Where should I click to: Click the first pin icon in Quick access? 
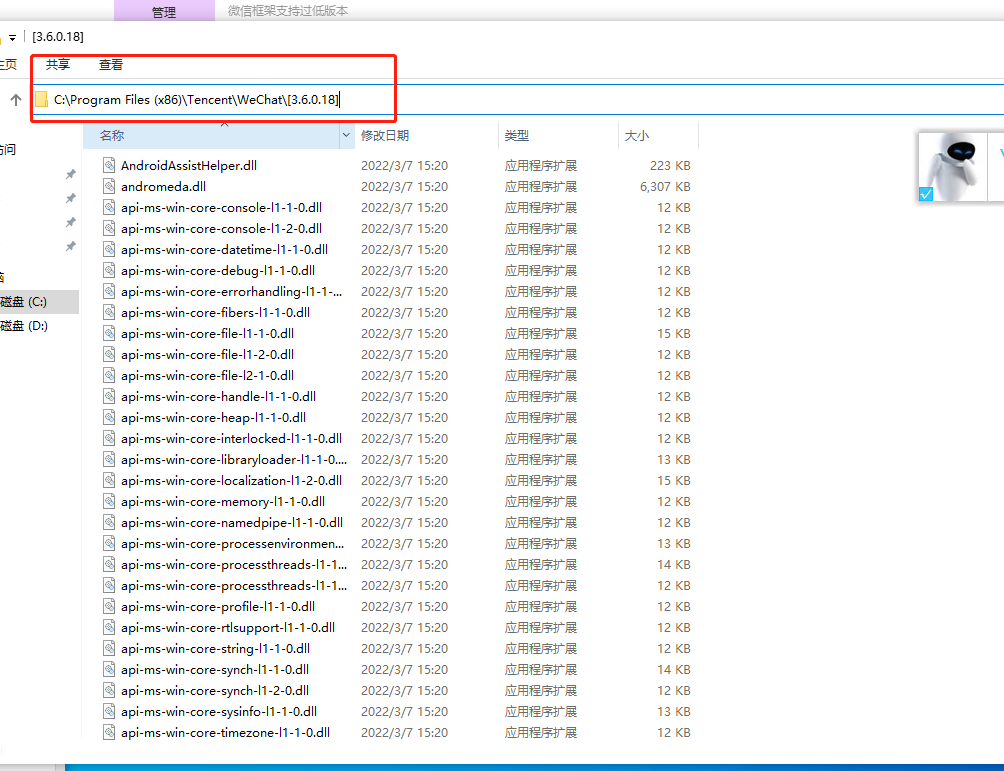pyautogui.click(x=70, y=174)
